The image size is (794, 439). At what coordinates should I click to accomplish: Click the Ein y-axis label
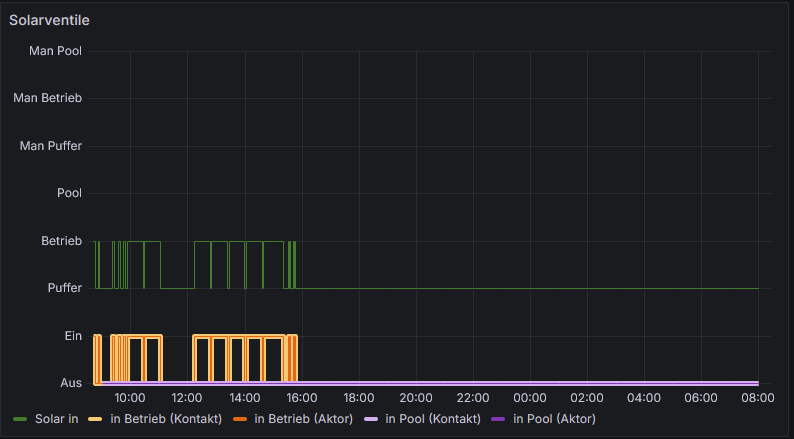(x=73, y=336)
